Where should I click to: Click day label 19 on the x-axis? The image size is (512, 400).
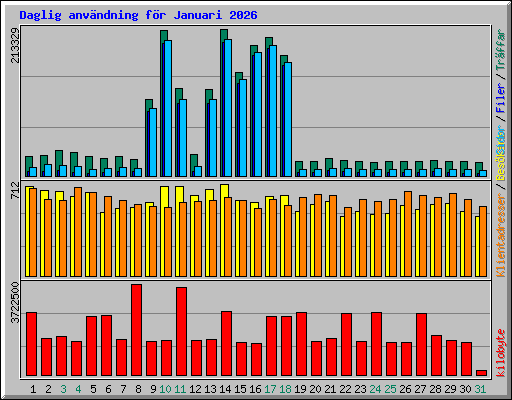click(x=300, y=389)
